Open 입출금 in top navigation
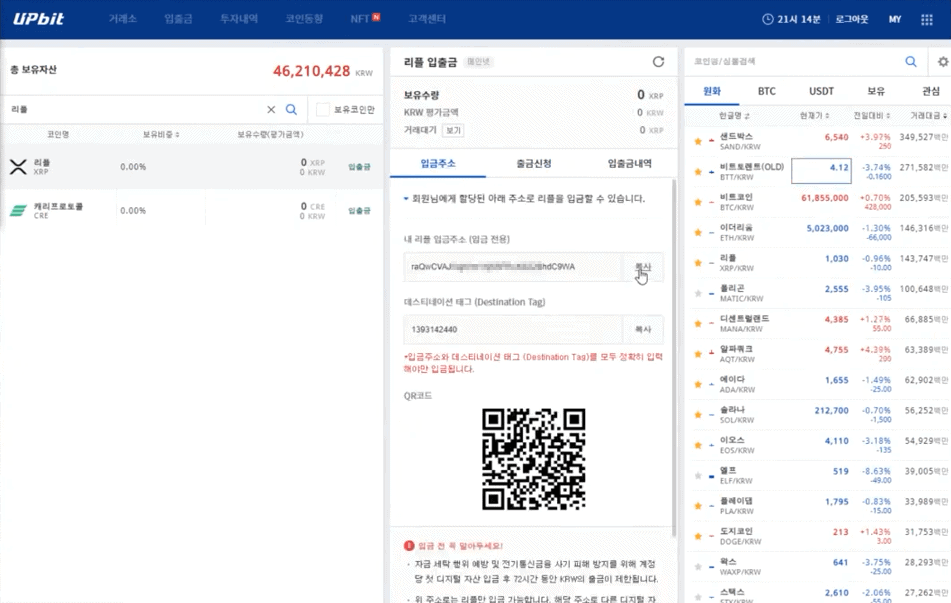The width and height of the screenshot is (951, 603). pos(178,19)
